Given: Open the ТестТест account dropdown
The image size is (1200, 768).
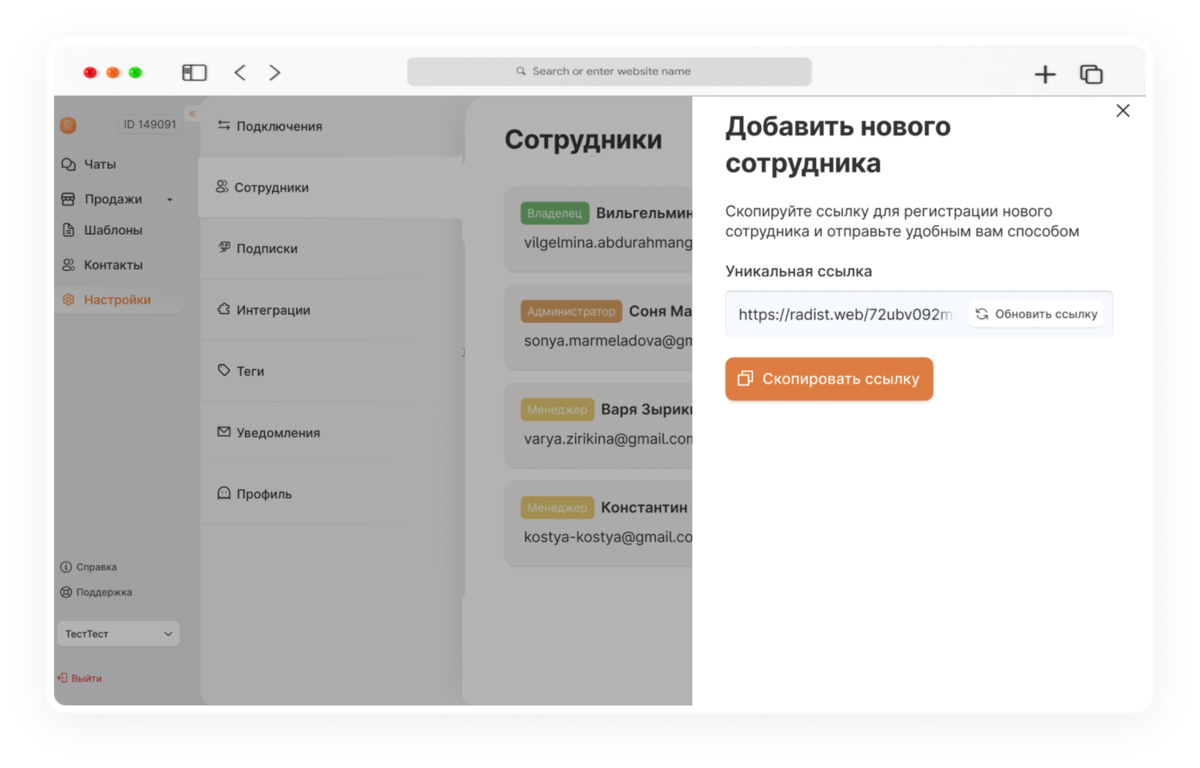Looking at the screenshot, I should 118,634.
